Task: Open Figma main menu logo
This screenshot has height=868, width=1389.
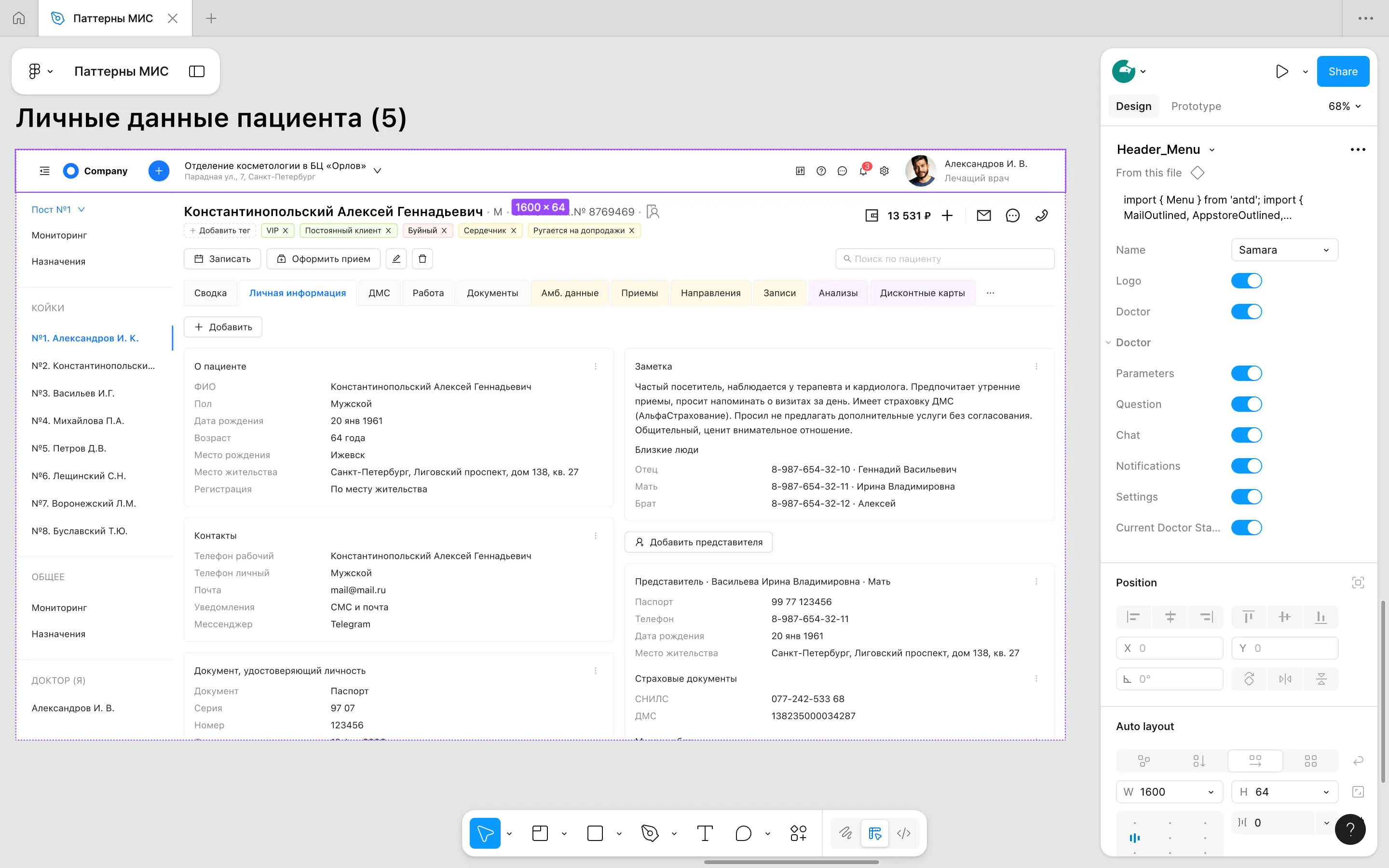Action: pyautogui.click(x=35, y=71)
